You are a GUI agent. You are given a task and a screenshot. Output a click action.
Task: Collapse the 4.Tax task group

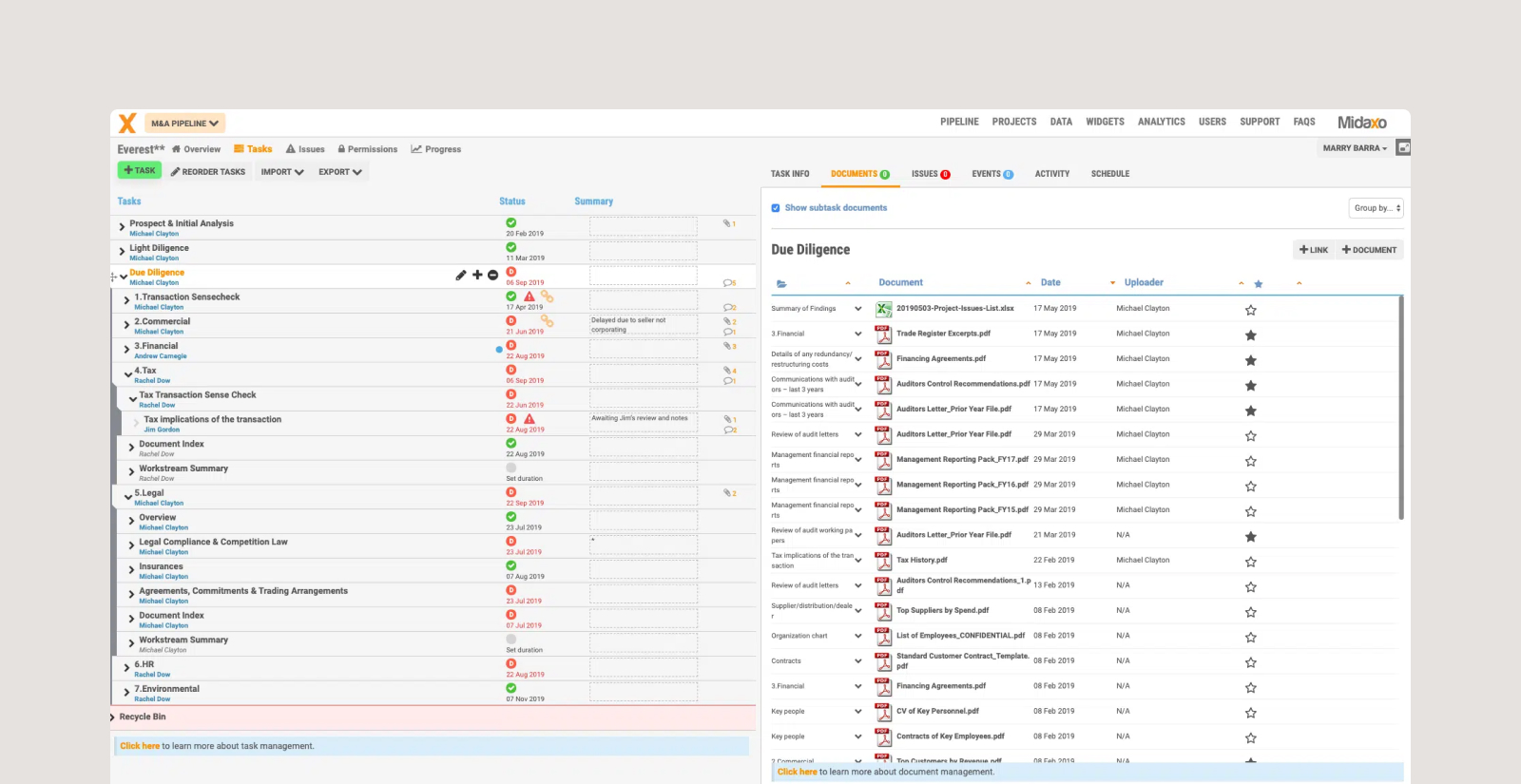(x=126, y=374)
